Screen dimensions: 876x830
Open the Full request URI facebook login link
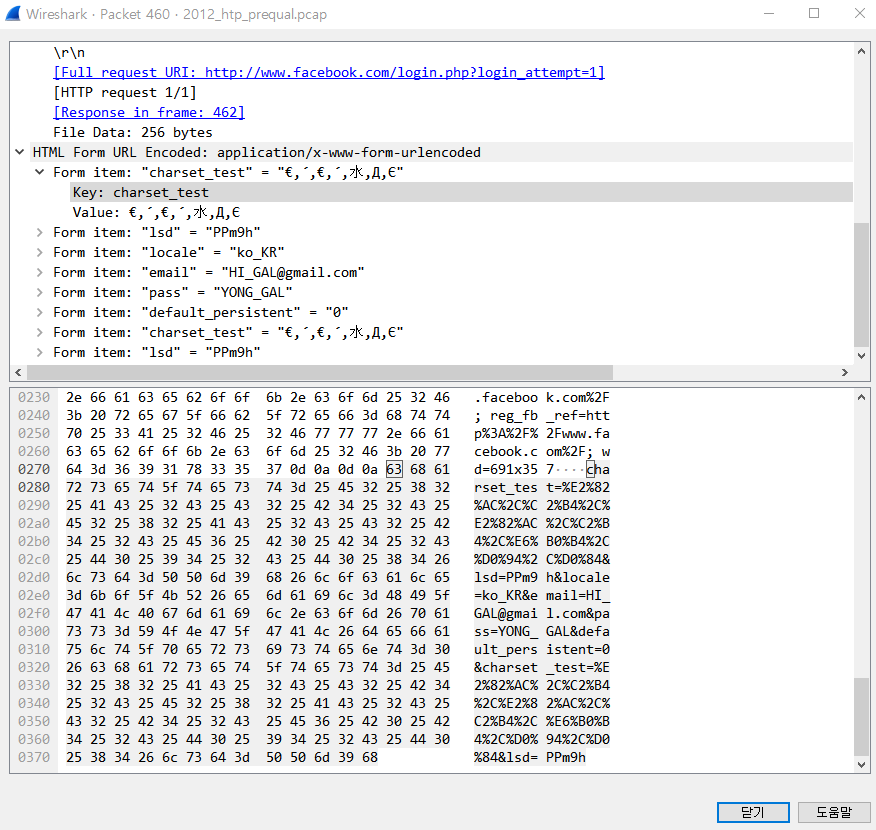tap(328, 73)
